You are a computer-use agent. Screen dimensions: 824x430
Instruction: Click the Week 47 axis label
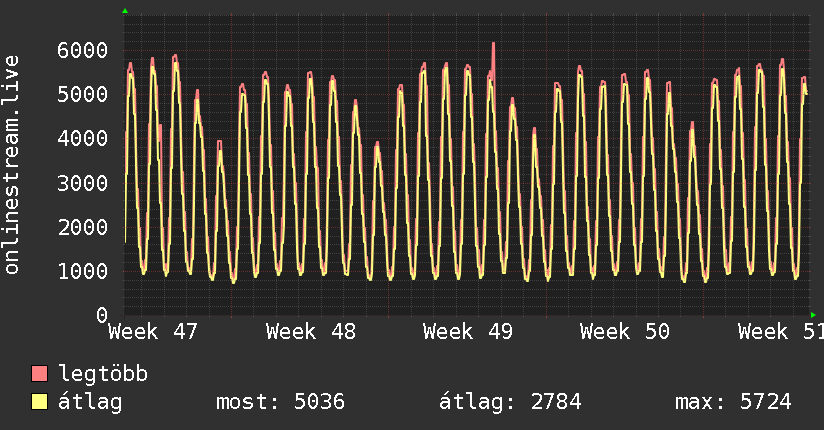tap(154, 331)
